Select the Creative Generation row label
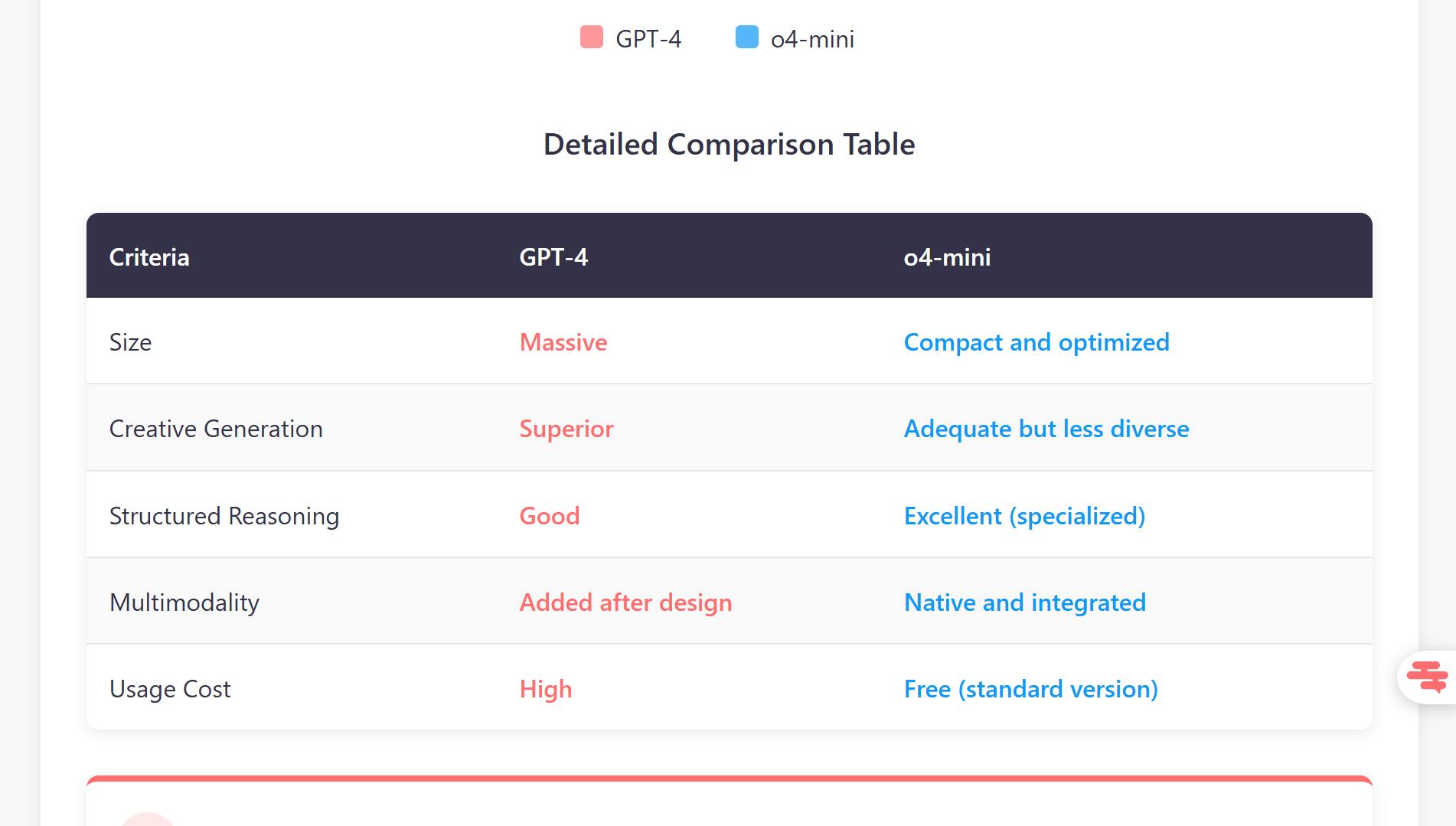 click(216, 429)
